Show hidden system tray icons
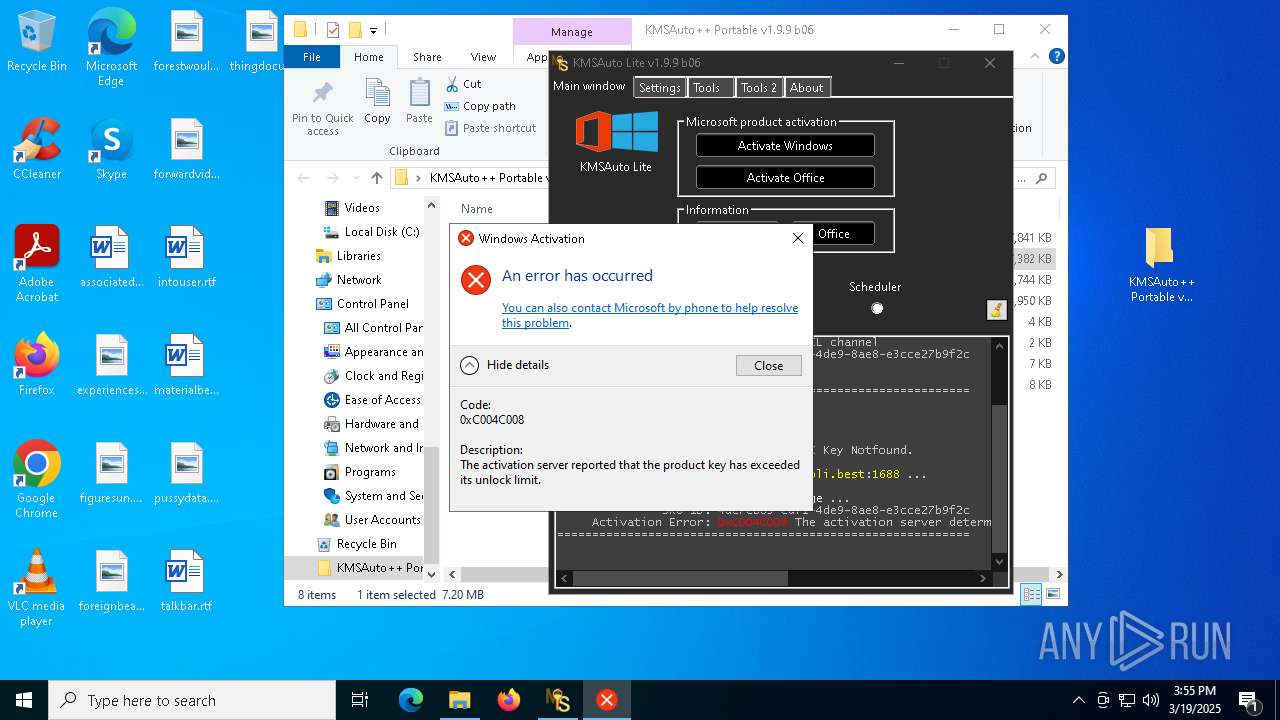 pyautogui.click(x=1078, y=700)
